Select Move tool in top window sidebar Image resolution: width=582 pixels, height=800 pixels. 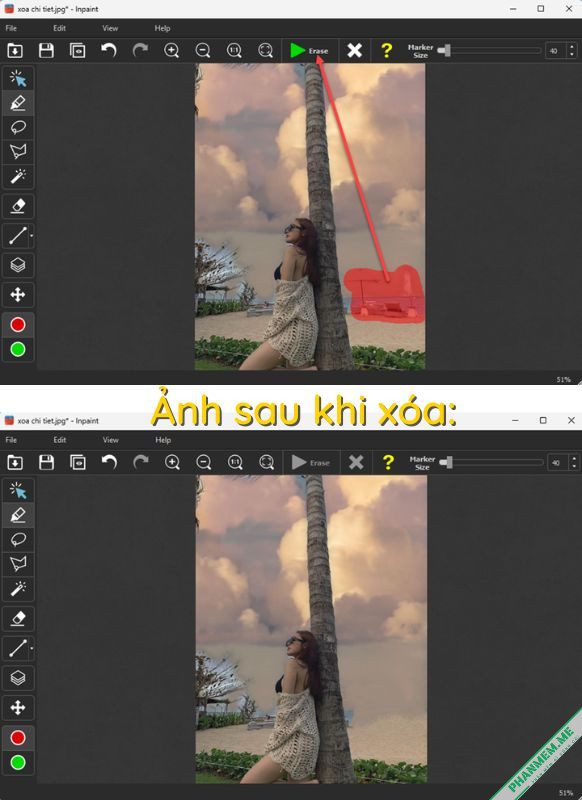coord(18,294)
